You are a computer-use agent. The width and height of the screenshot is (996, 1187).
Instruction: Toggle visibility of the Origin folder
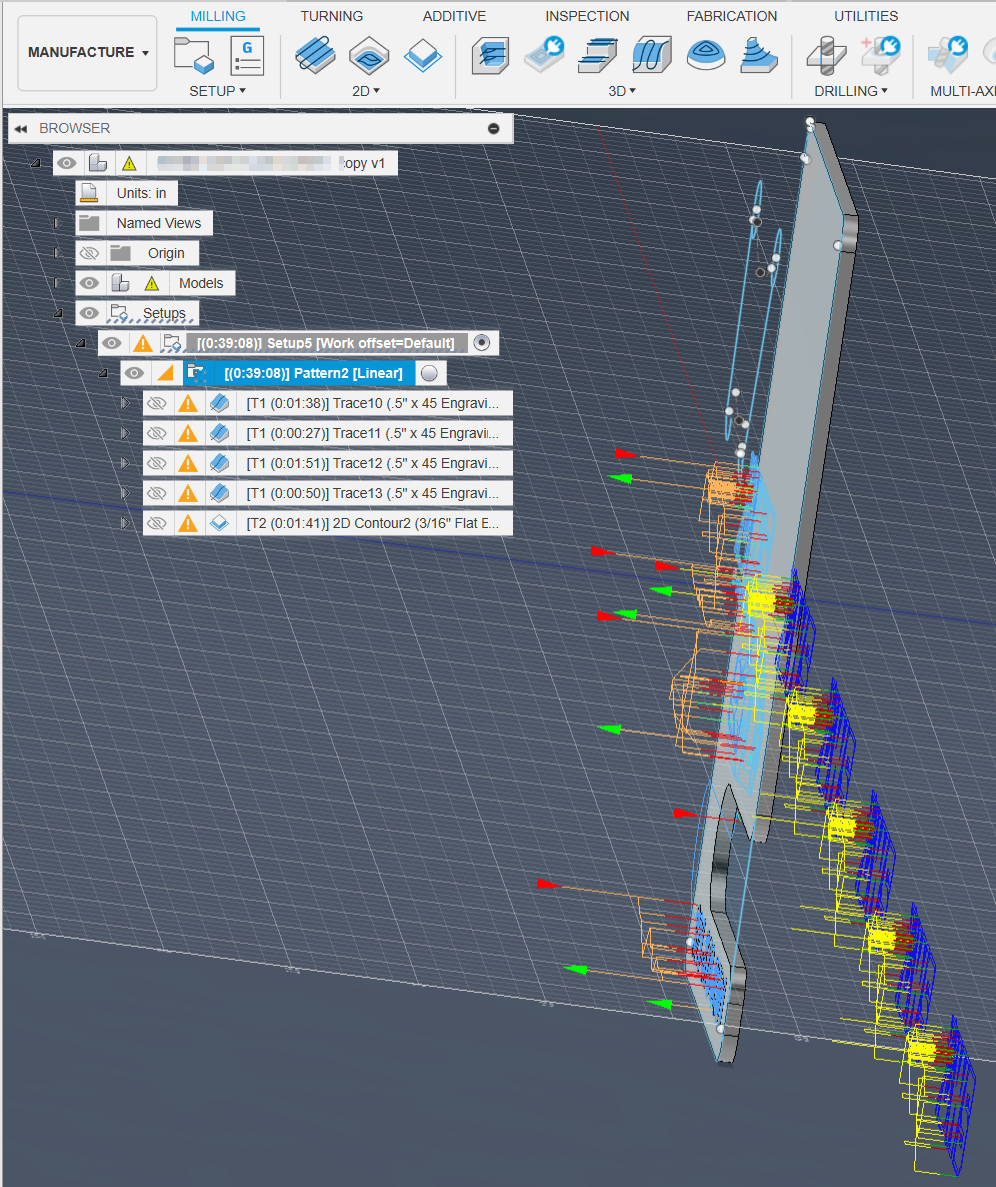tap(90, 253)
